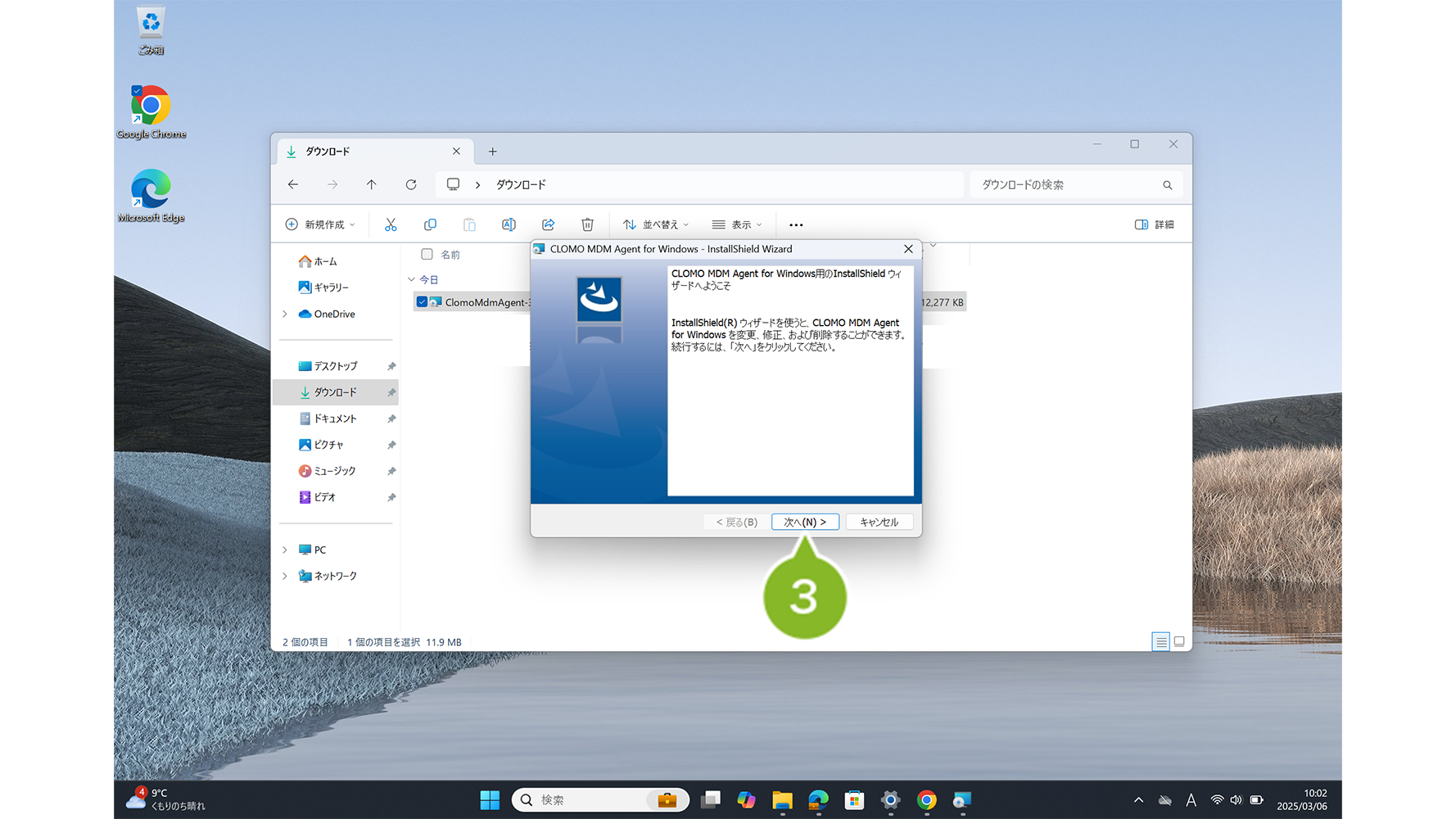The image size is (1456, 819).
Task: Open the installer icon on taskbar
Action: coord(962,800)
